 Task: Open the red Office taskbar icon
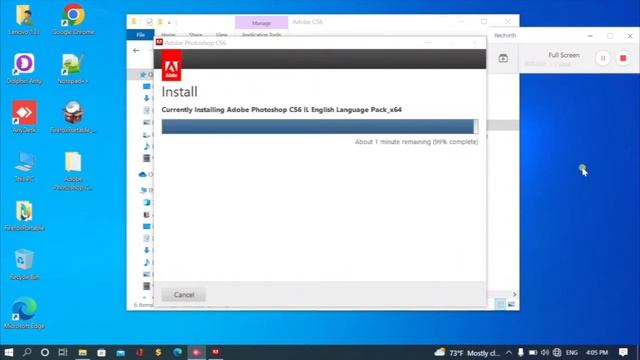[139, 352]
